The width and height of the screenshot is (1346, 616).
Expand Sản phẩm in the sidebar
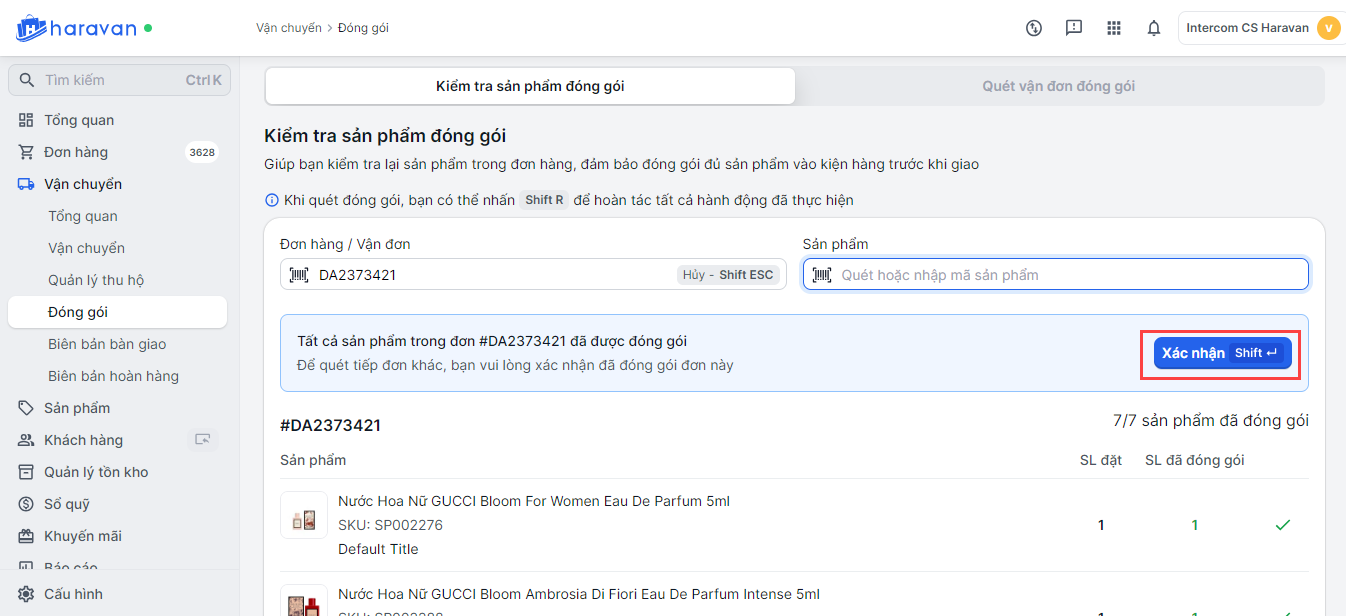pyautogui.click(x=77, y=408)
